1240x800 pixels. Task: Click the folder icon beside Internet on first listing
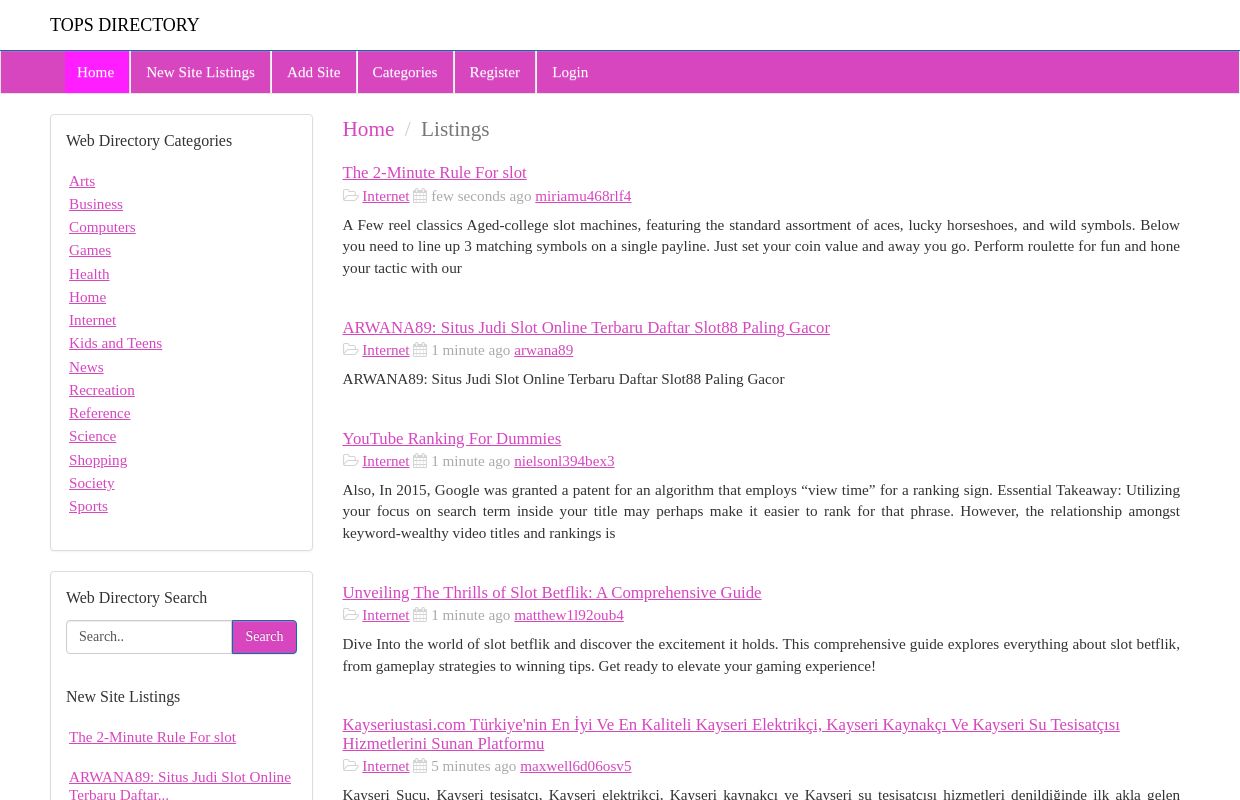tap(351, 195)
